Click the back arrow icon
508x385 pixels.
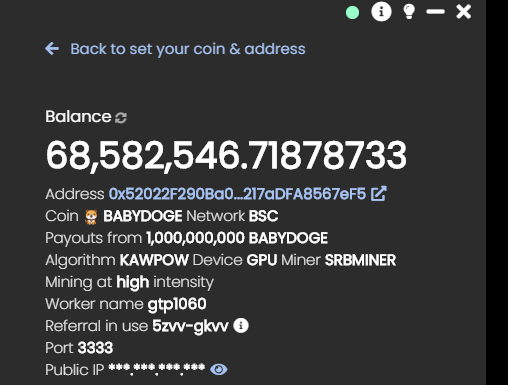coord(52,49)
